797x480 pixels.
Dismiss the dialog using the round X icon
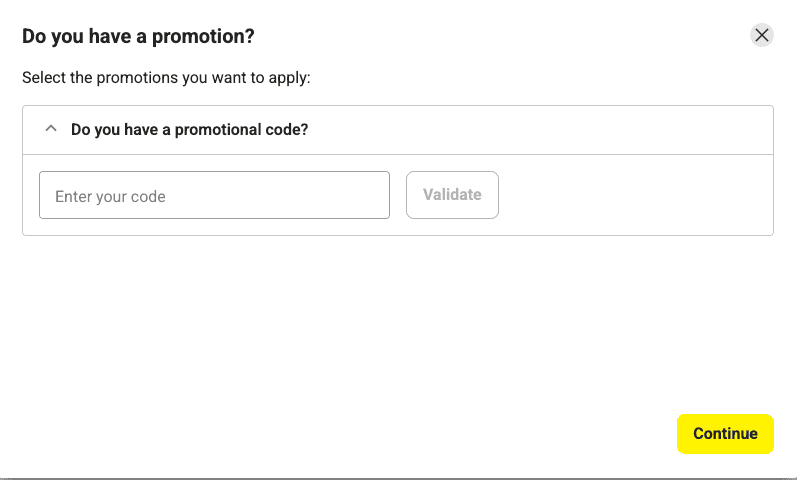click(x=761, y=35)
